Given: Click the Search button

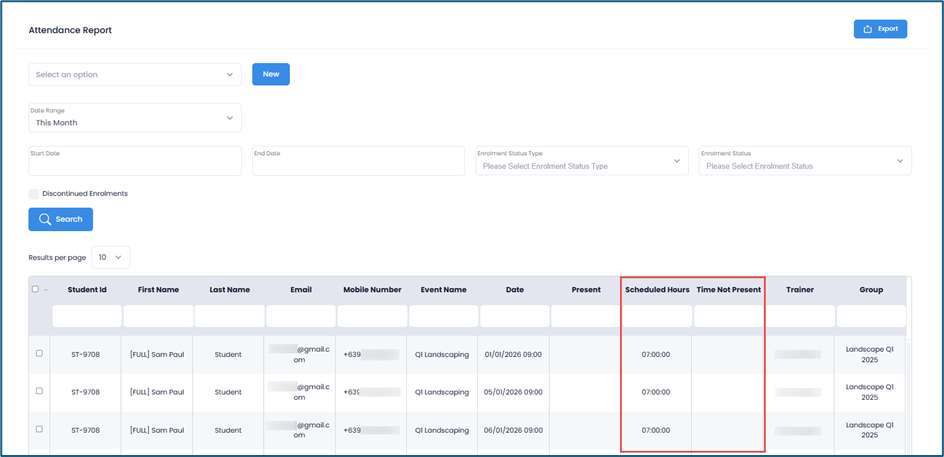Looking at the screenshot, I should tap(60, 219).
